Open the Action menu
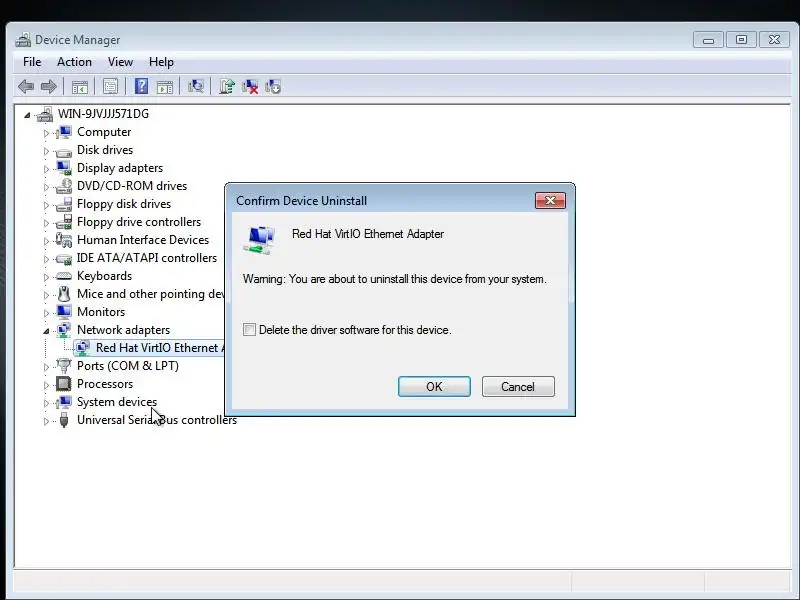Viewport: 800px width, 600px height. coord(74,62)
